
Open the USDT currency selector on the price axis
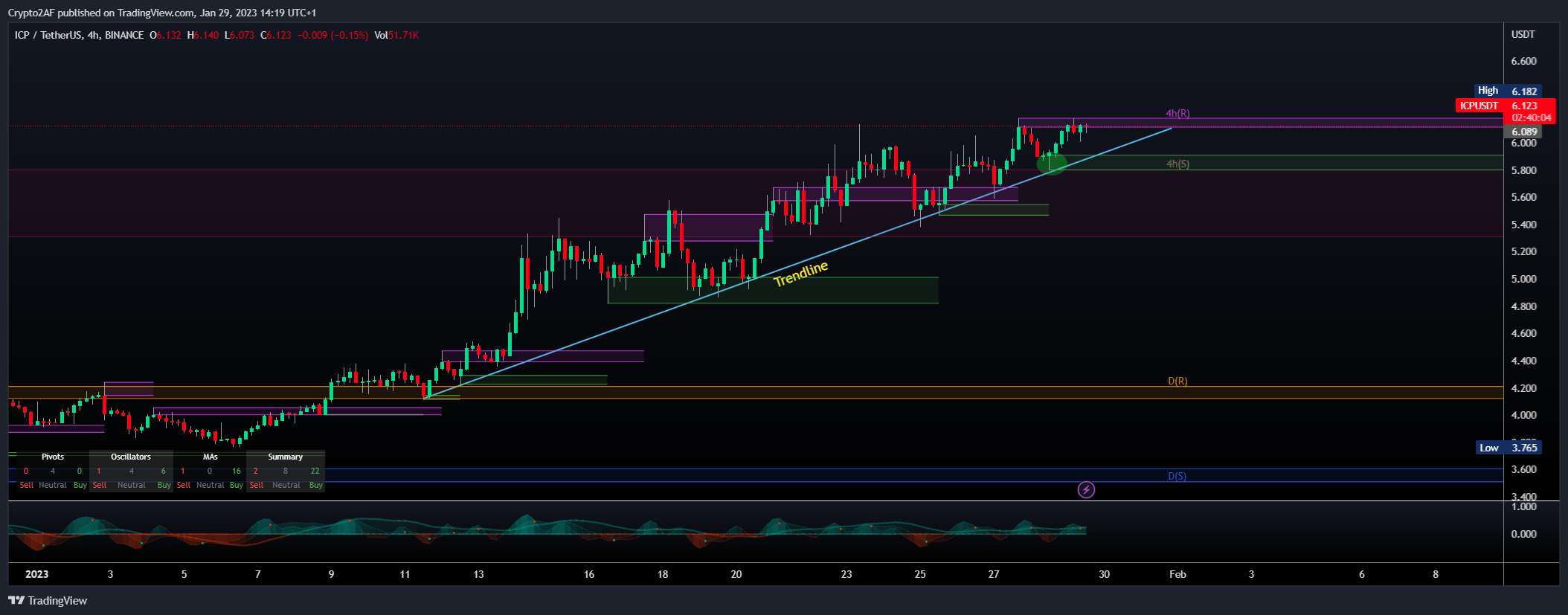pos(1523,34)
